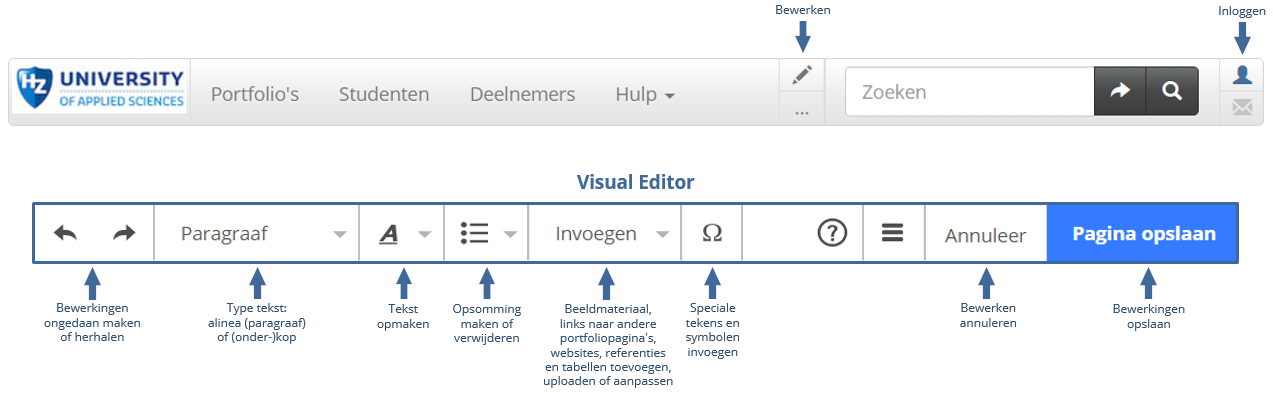Image resolution: width=1273 pixels, height=393 pixels.
Task: Cancel editing with Annuleer
Action: tap(986, 235)
